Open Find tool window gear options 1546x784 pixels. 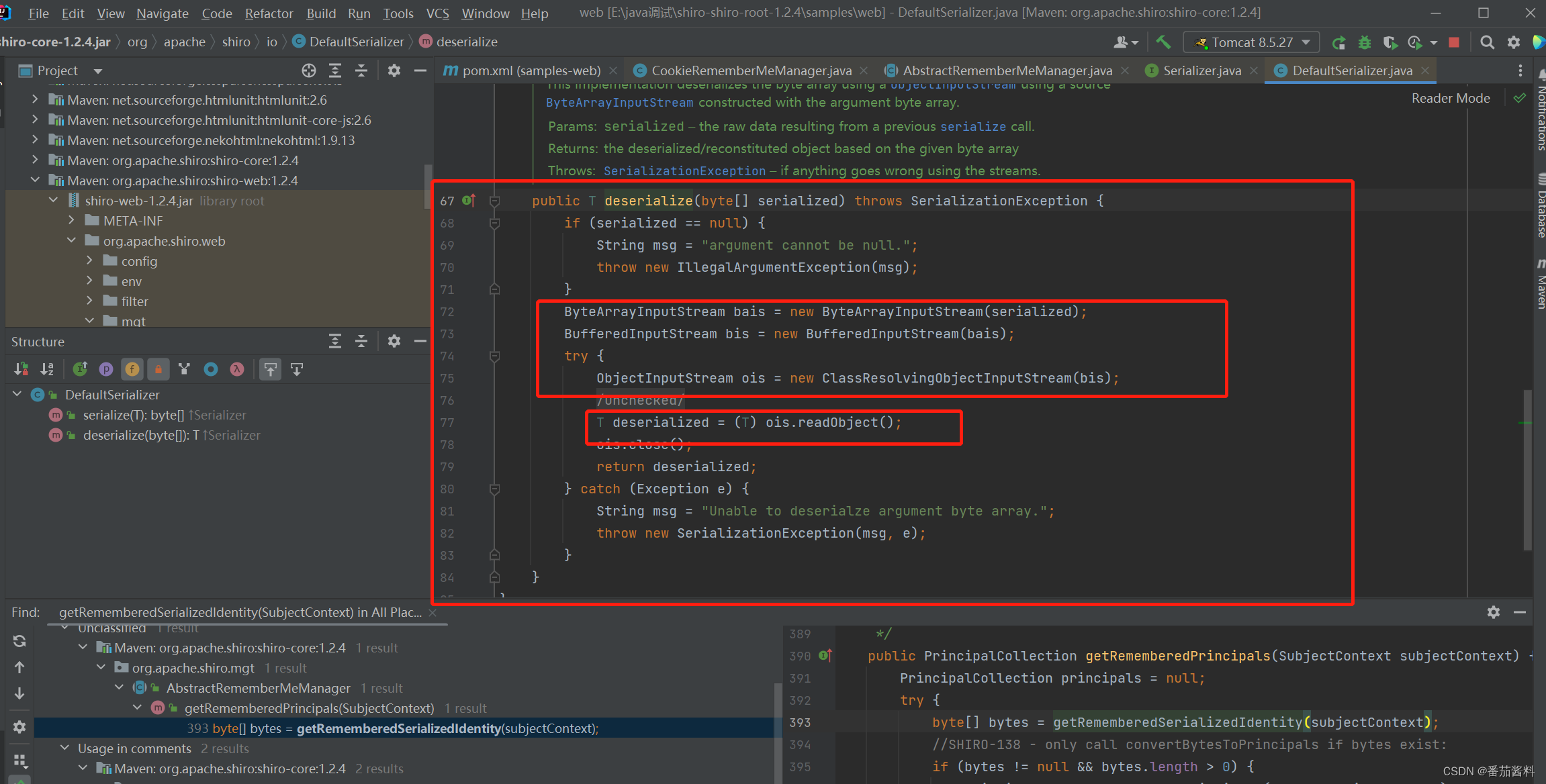1493,612
